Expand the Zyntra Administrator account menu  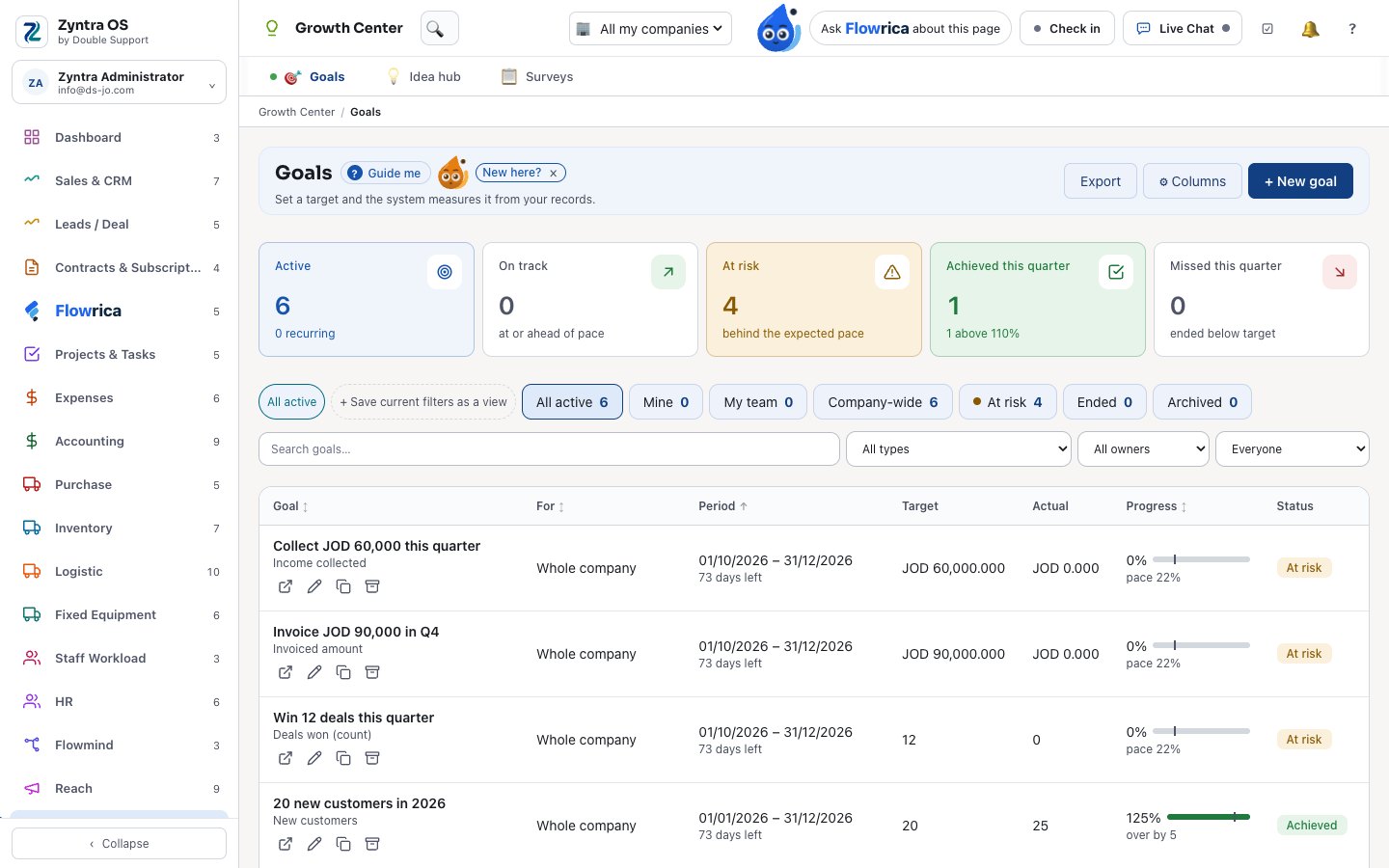point(120,82)
